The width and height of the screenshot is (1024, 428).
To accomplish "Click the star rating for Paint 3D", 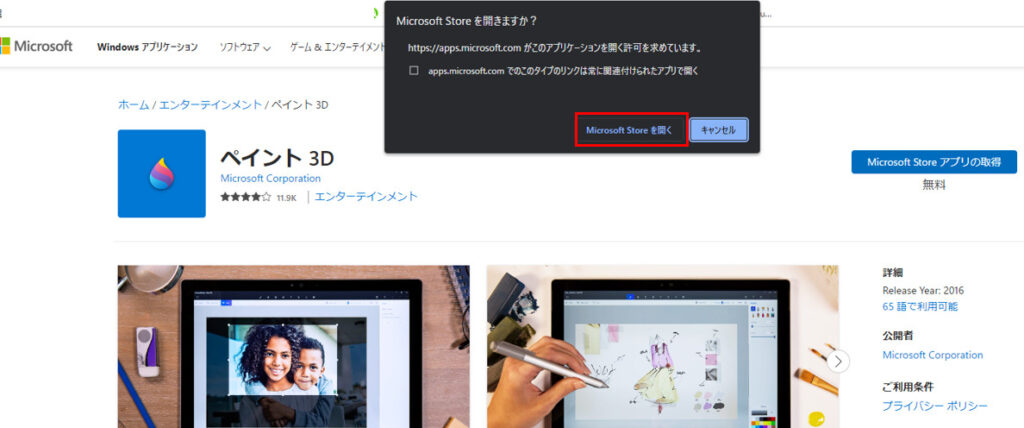I will [246, 197].
